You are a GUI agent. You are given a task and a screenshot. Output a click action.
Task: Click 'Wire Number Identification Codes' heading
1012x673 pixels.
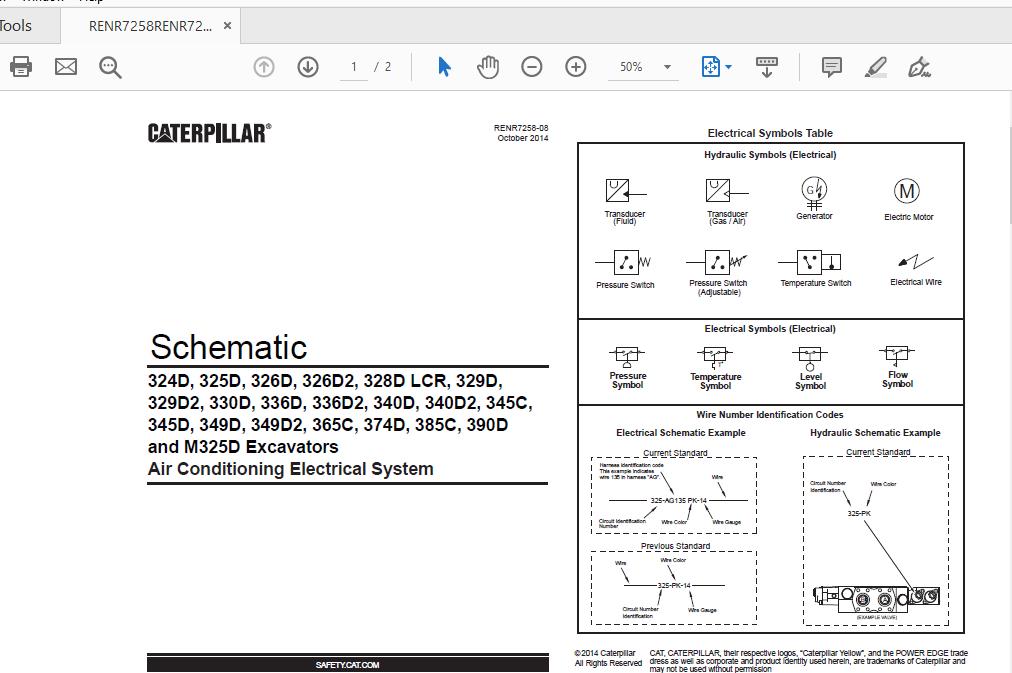[769, 415]
